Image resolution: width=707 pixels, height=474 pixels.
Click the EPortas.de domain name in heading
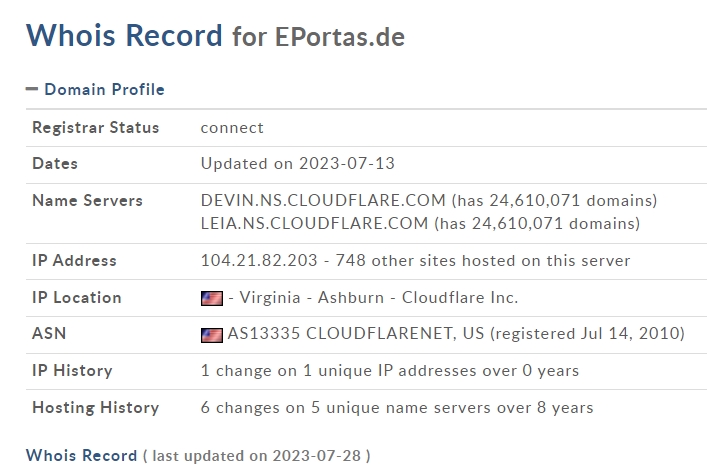click(x=340, y=37)
